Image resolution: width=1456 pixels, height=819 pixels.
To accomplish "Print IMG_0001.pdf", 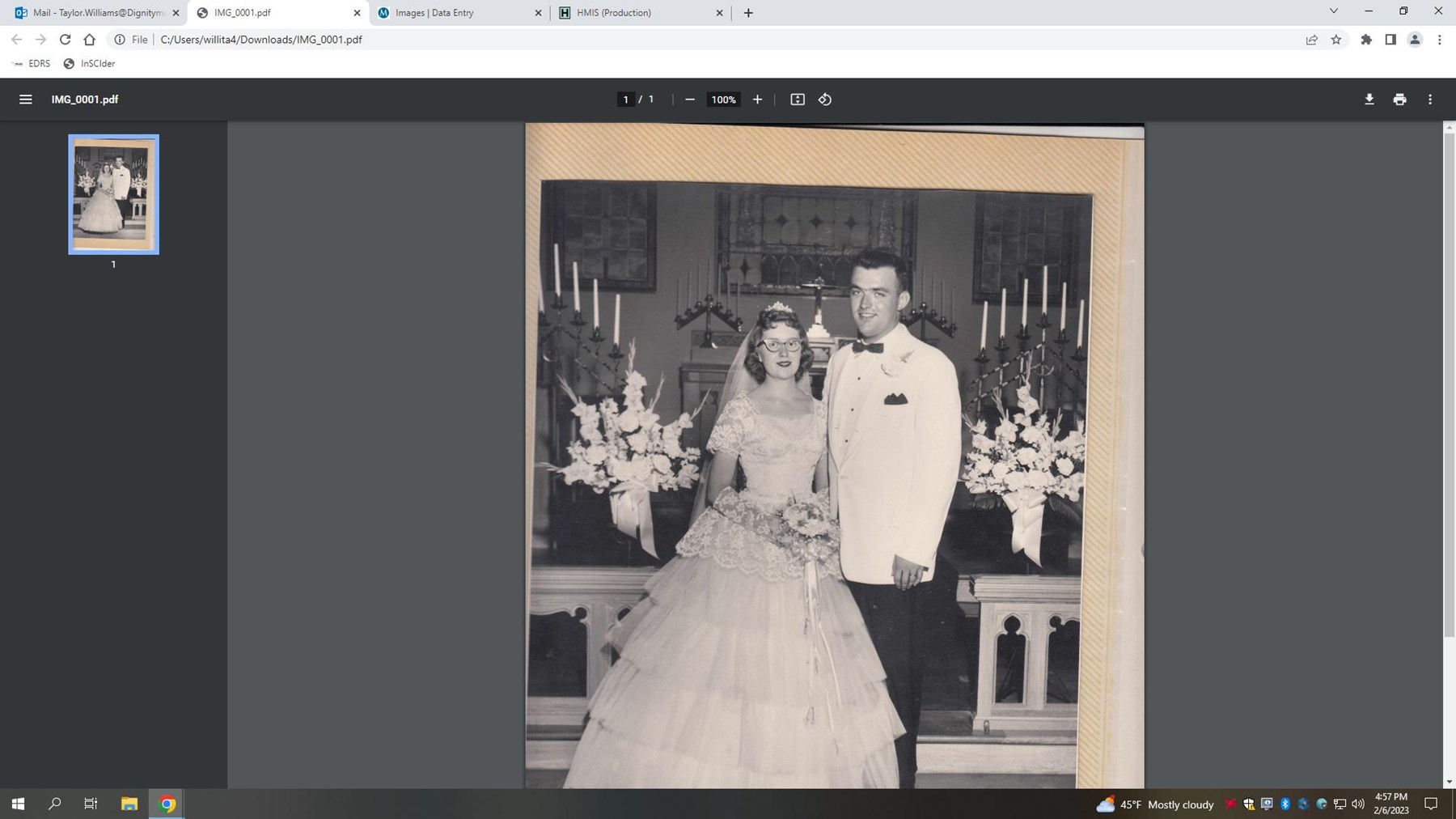I will pyautogui.click(x=1399, y=99).
